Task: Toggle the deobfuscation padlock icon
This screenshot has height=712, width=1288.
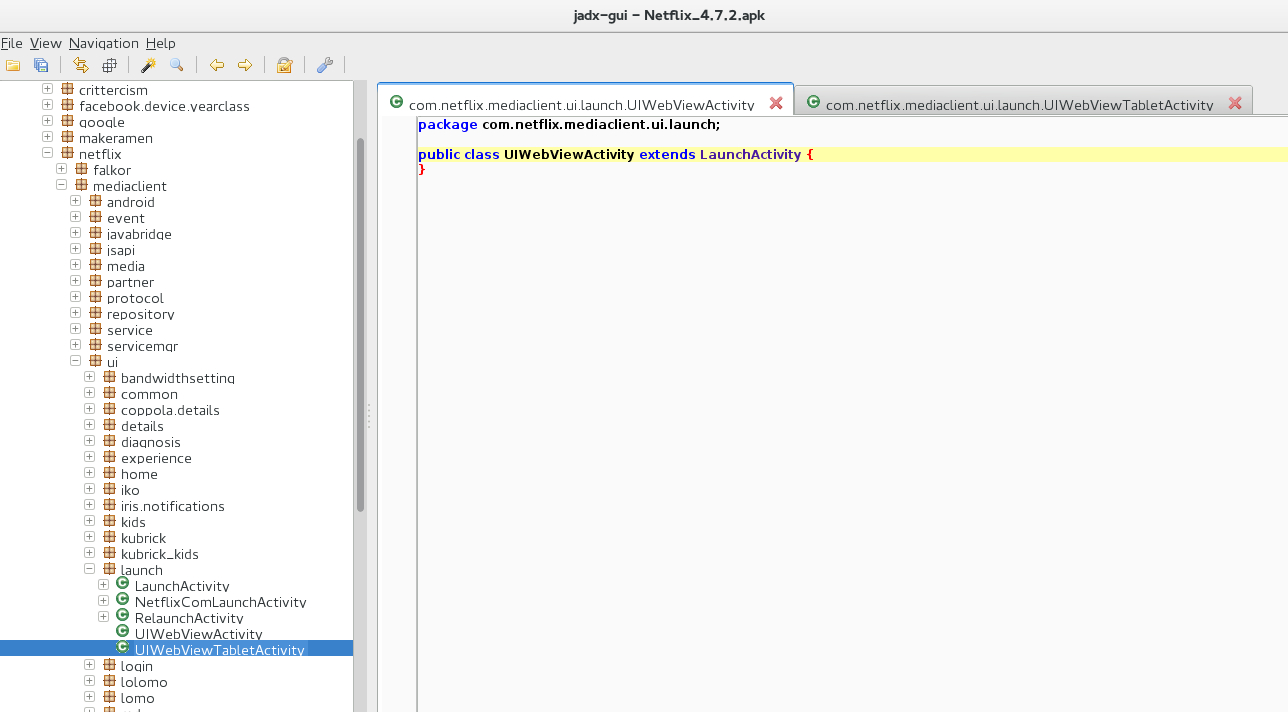Action: pyautogui.click(x=284, y=66)
